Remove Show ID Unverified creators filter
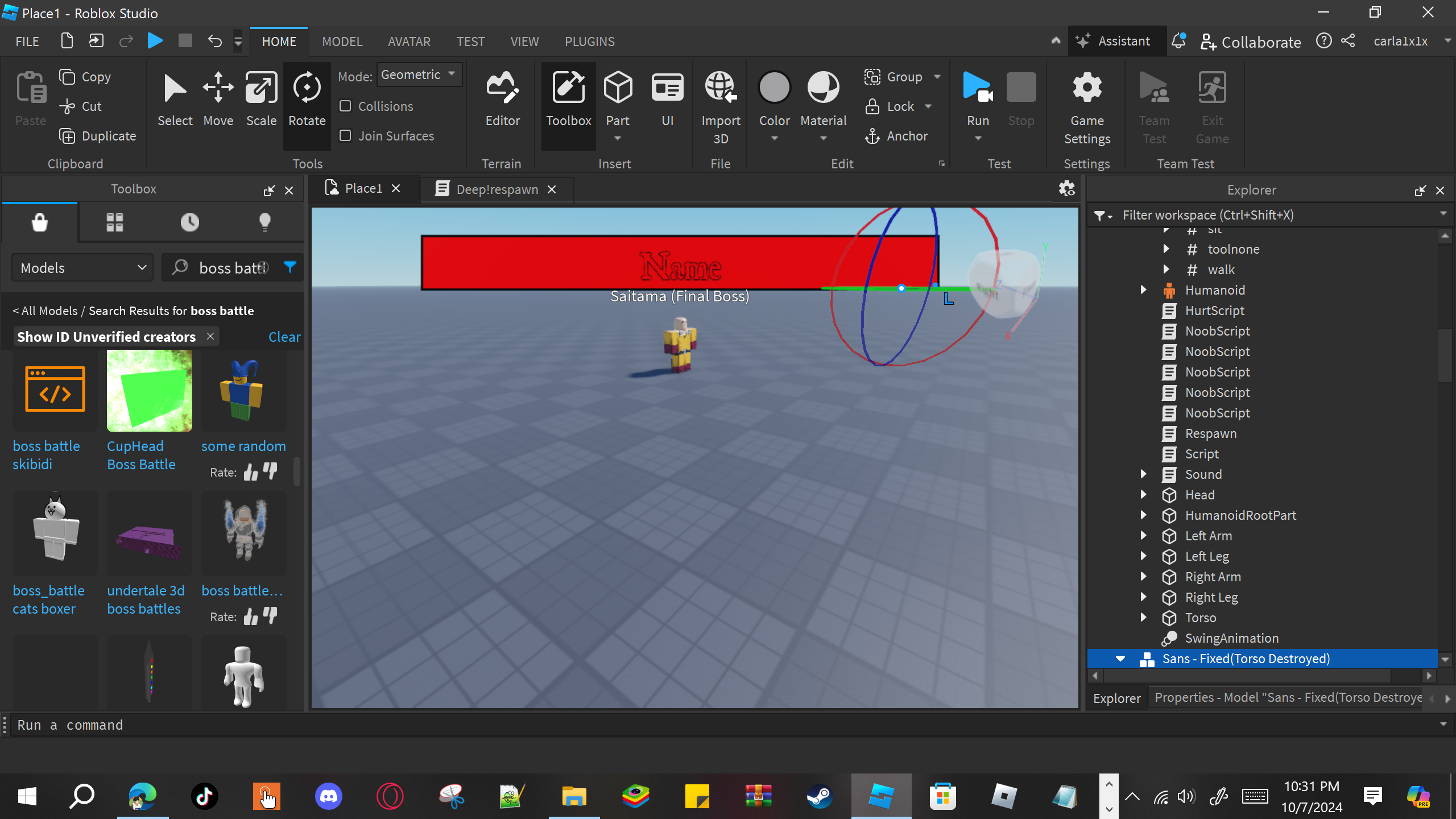1456x819 pixels. [x=210, y=336]
